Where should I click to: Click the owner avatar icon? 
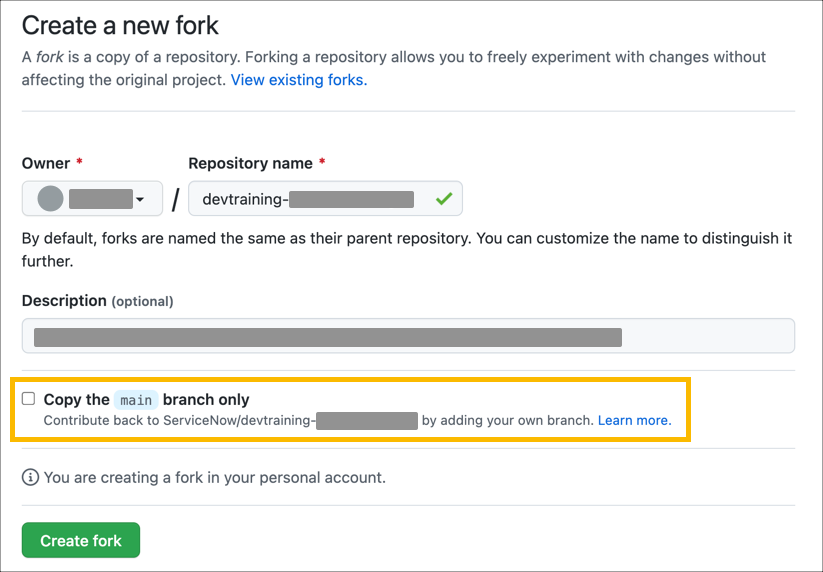point(50,199)
